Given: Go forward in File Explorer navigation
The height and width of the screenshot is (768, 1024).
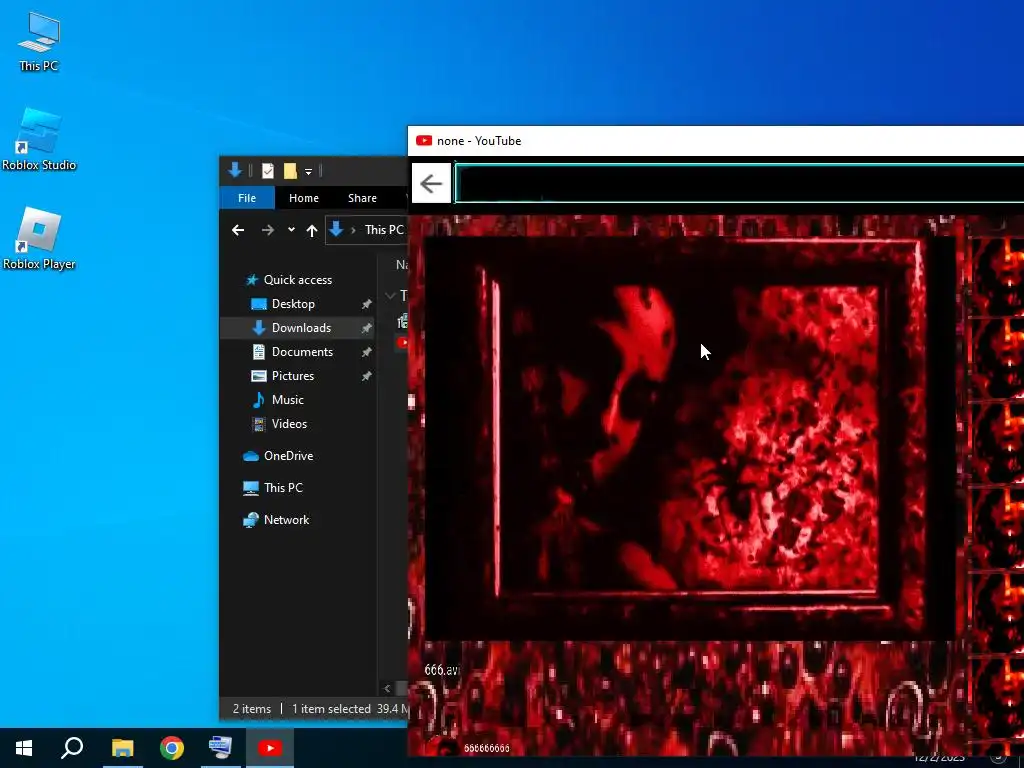Looking at the screenshot, I should click(268, 230).
